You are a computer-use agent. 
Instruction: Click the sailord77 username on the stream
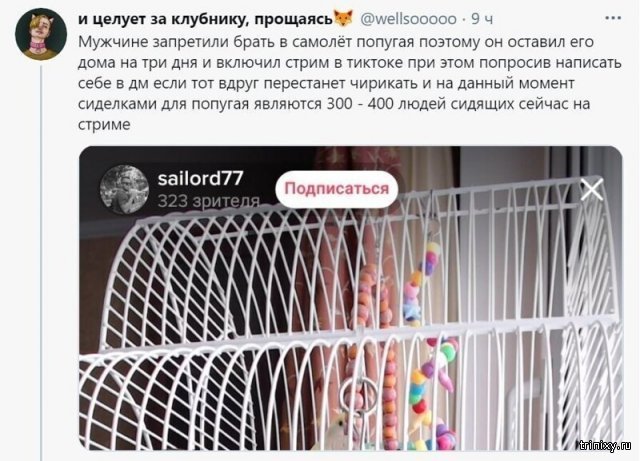tap(200, 178)
